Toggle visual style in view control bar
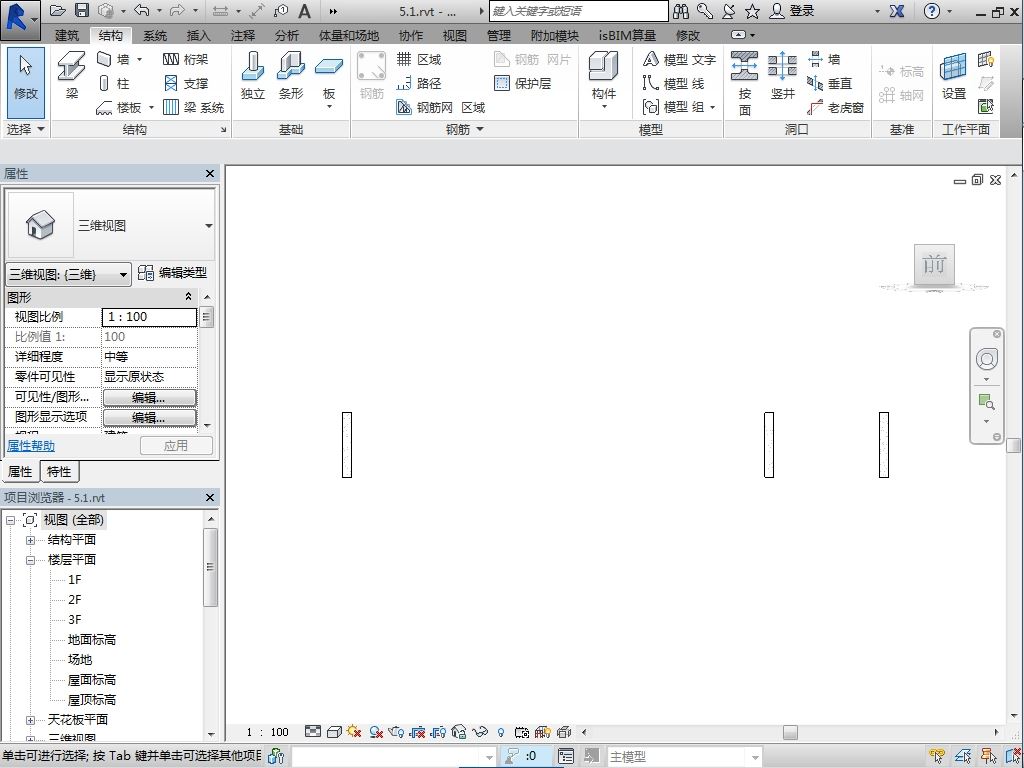Screen dimensions: 1024x768 pos(334,732)
